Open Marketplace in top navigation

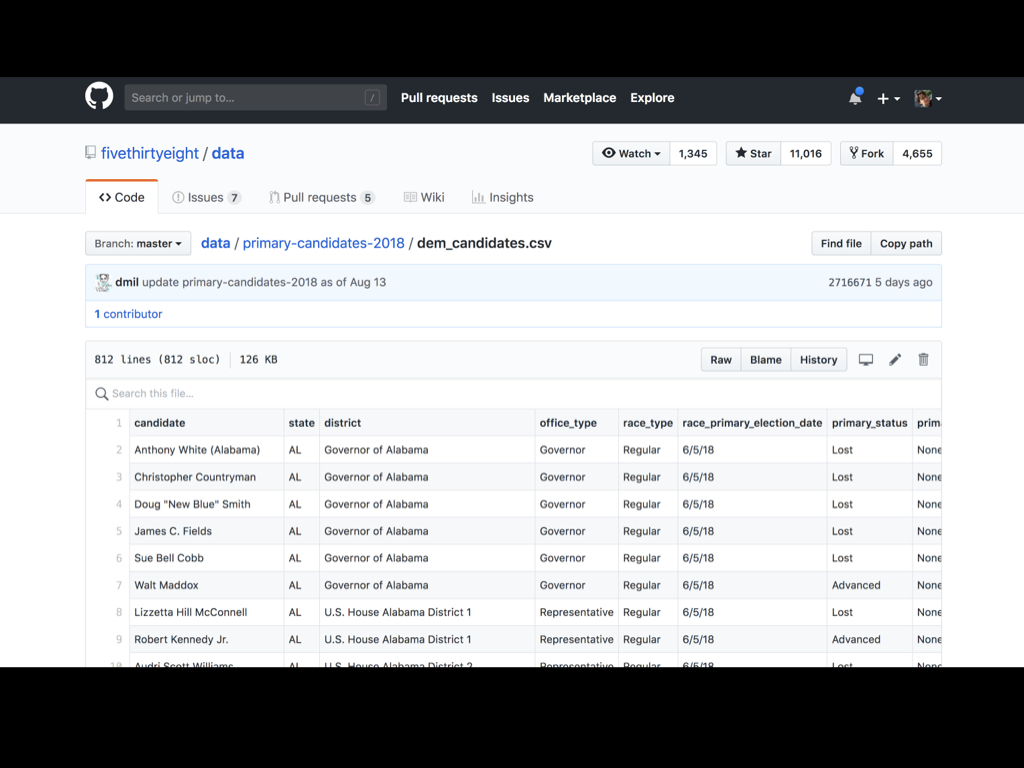tap(579, 98)
